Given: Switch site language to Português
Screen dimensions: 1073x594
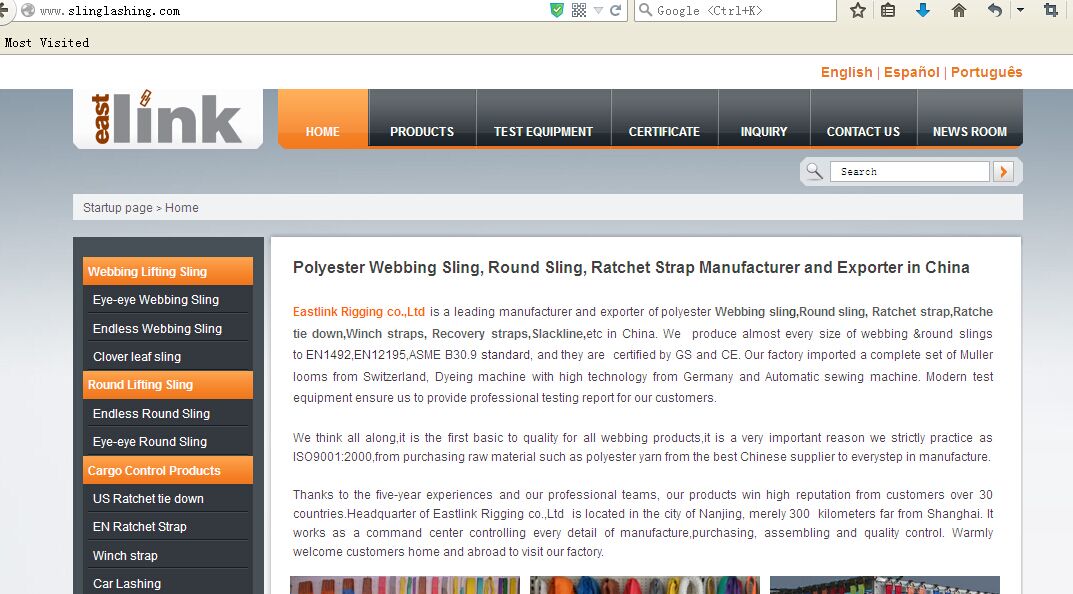Looking at the screenshot, I should pos(986,72).
